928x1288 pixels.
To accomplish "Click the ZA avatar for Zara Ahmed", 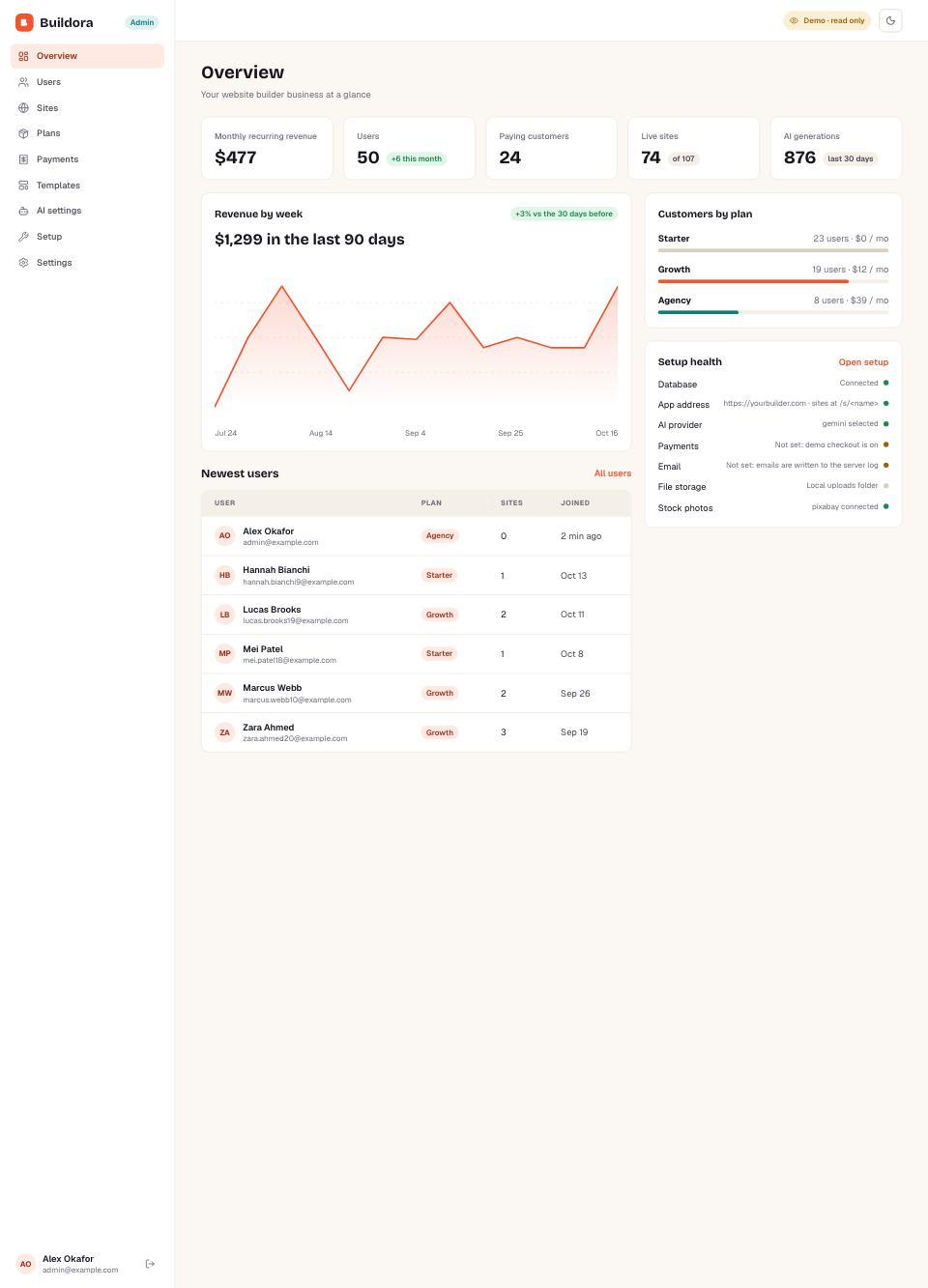I will pos(224,732).
